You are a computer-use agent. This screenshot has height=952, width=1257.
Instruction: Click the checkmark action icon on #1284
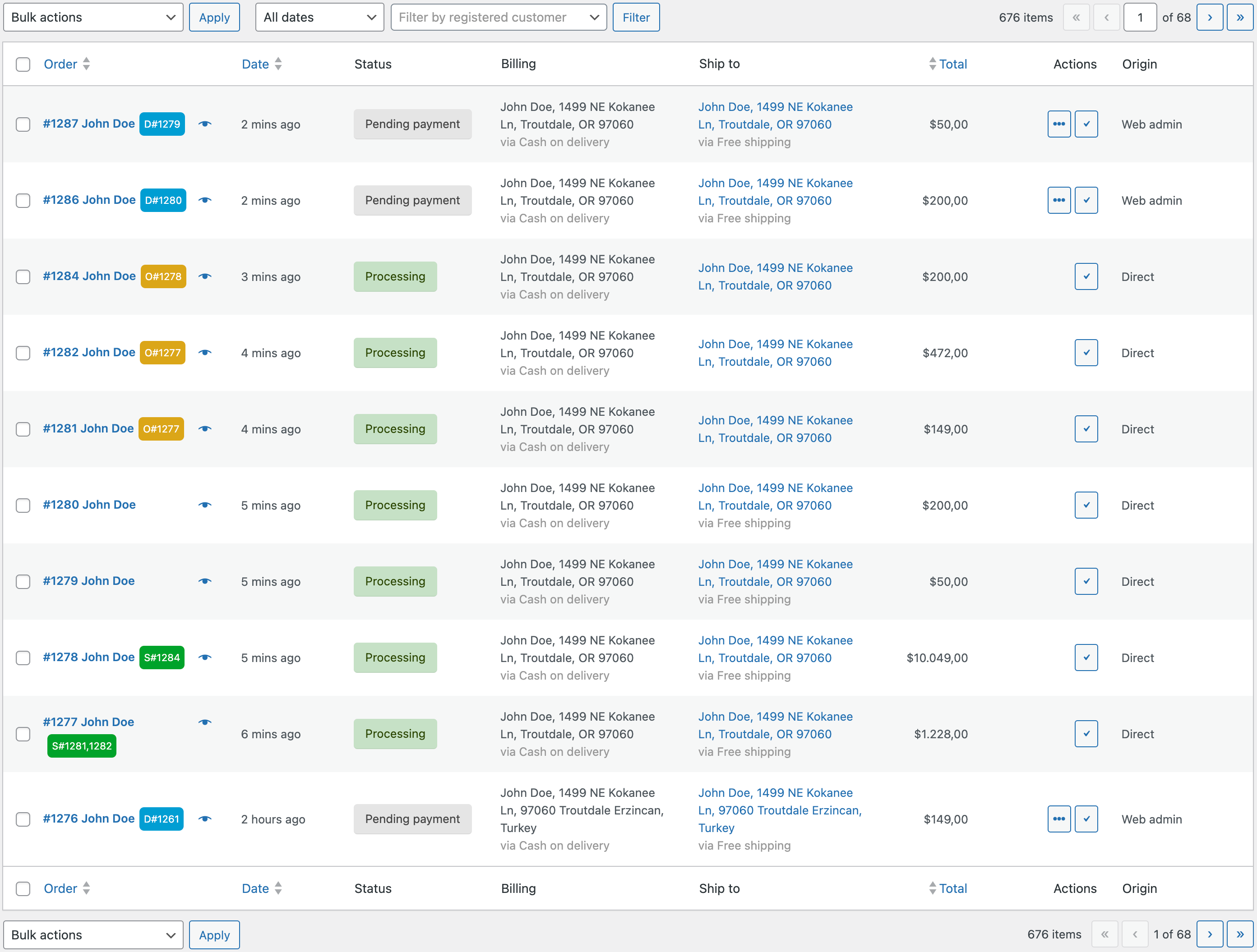[x=1086, y=276]
